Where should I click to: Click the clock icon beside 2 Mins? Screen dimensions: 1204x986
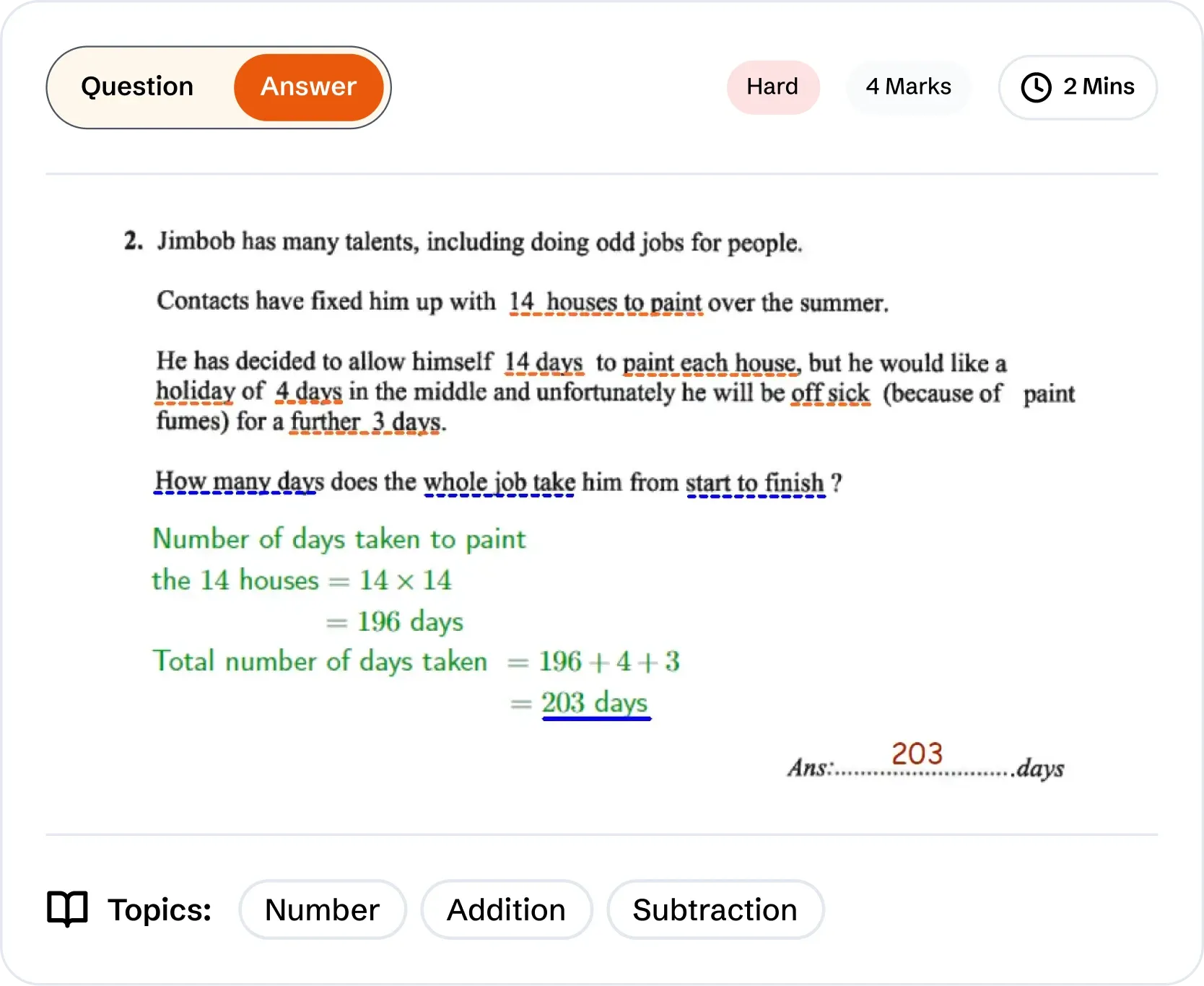pos(1036,87)
